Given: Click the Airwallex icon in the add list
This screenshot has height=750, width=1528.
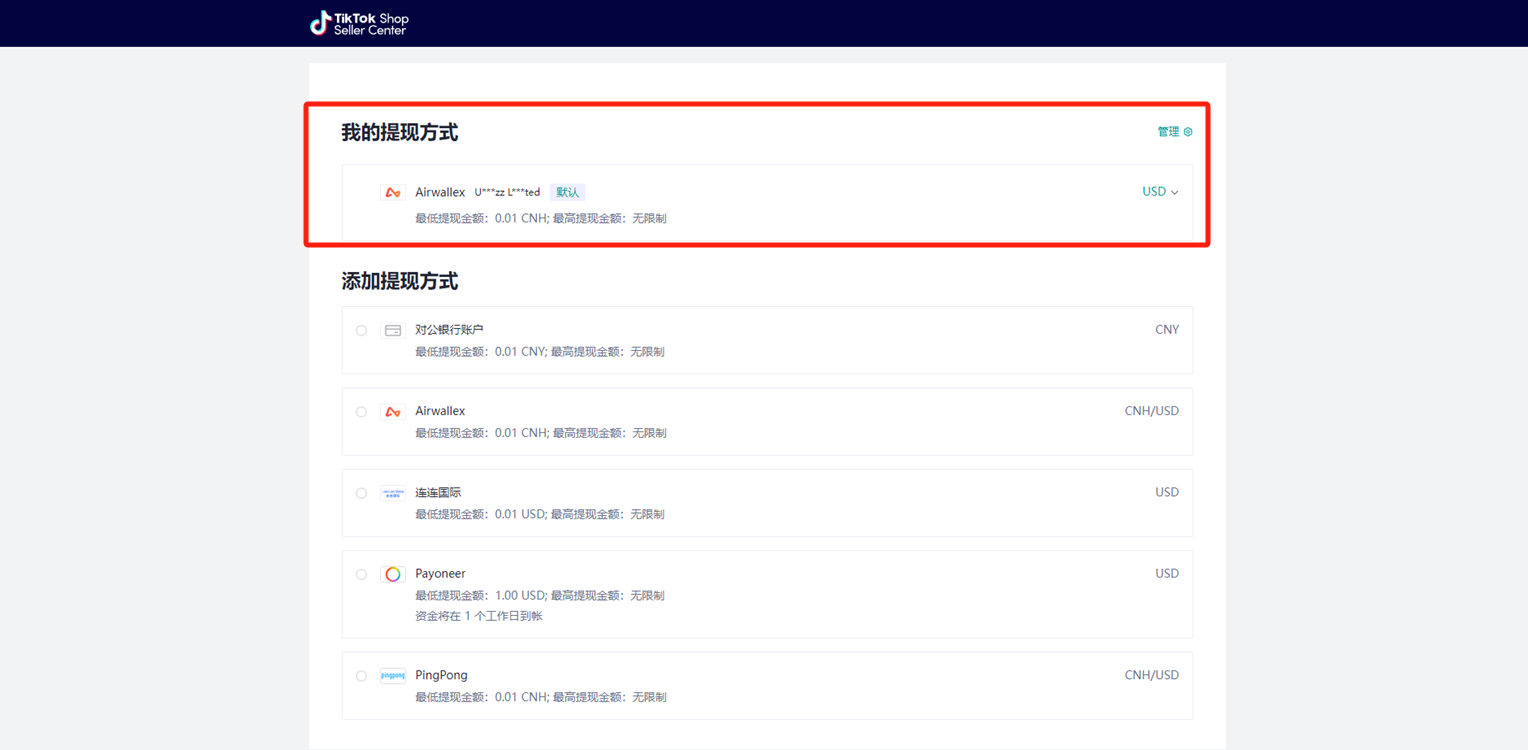Looking at the screenshot, I should pyautogui.click(x=393, y=411).
